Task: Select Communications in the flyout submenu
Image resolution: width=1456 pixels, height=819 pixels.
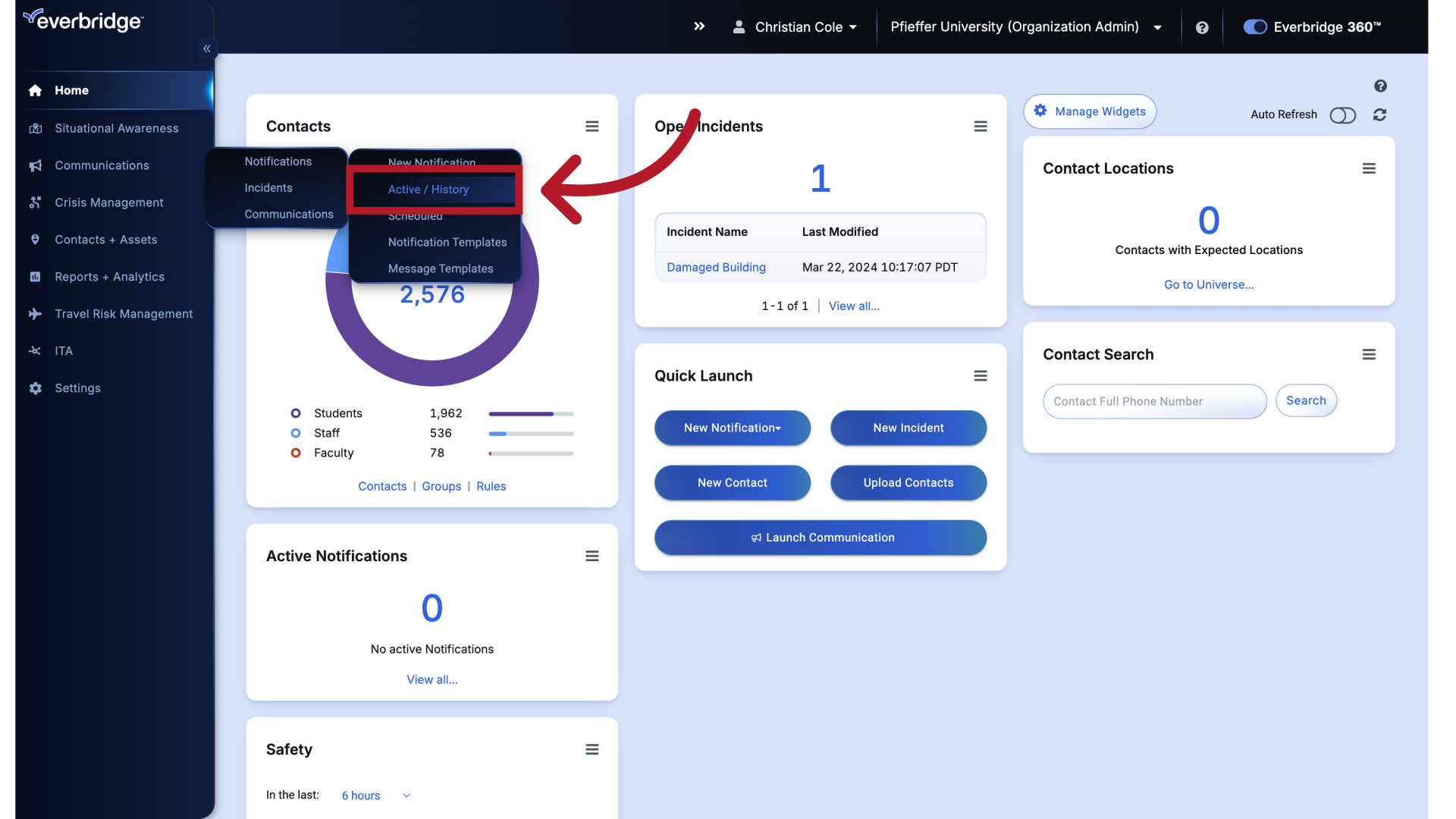Action: [288, 215]
